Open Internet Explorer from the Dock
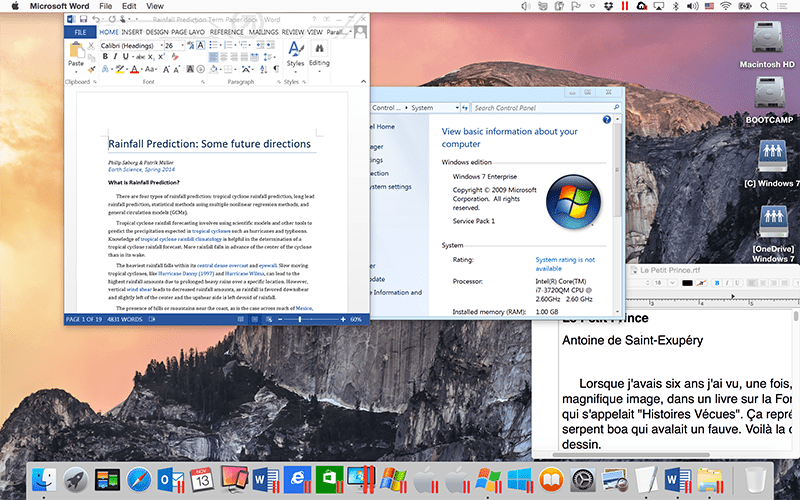The width and height of the screenshot is (800, 500). (x=297, y=480)
